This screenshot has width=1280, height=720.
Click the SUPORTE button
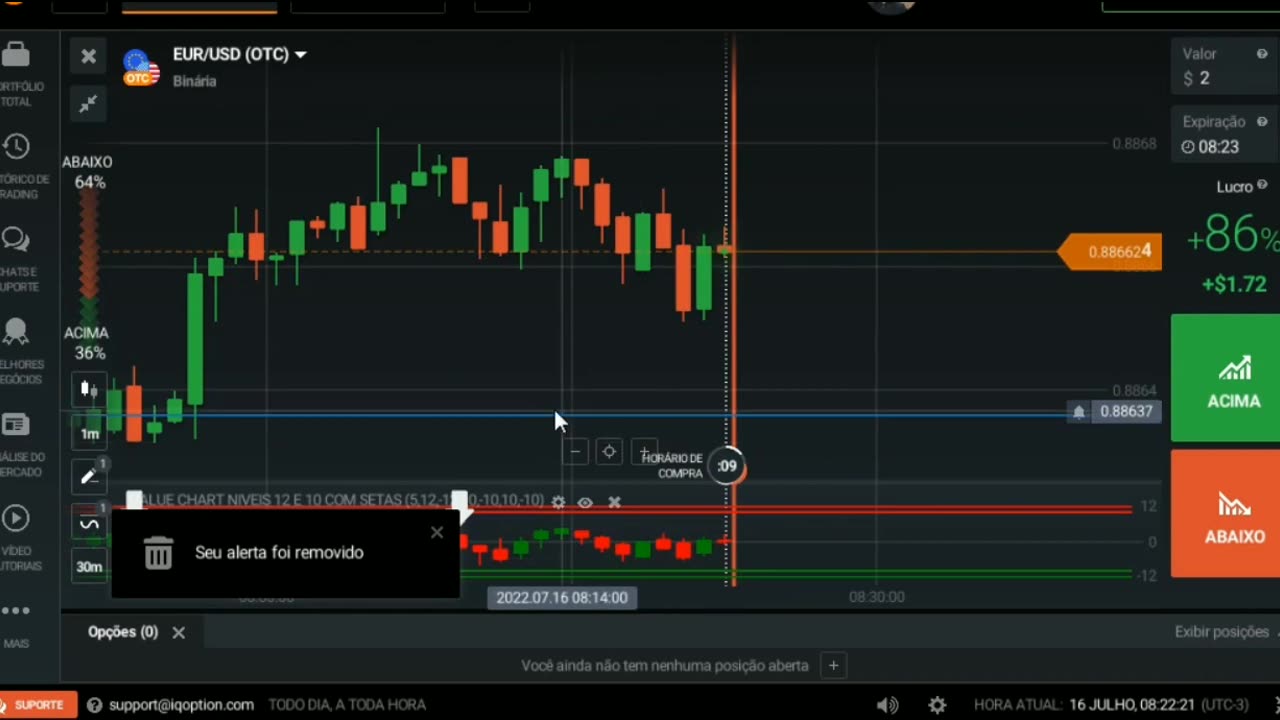pos(38,705)
